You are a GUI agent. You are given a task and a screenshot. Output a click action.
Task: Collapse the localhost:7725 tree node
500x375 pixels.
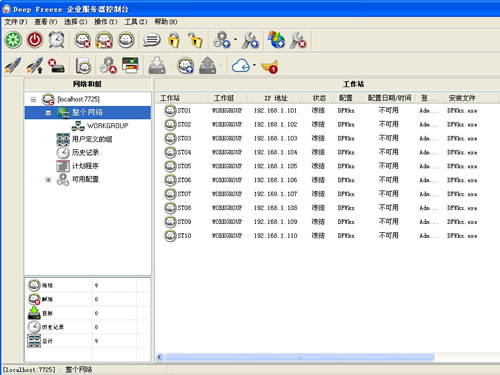point(33,99)
